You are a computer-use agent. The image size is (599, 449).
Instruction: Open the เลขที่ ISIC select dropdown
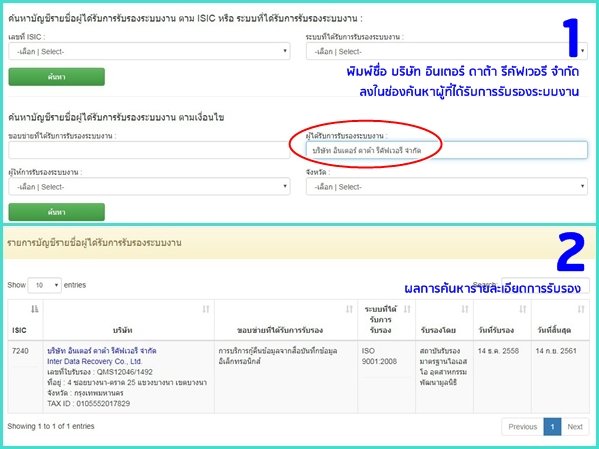click(x=149, y=51)
